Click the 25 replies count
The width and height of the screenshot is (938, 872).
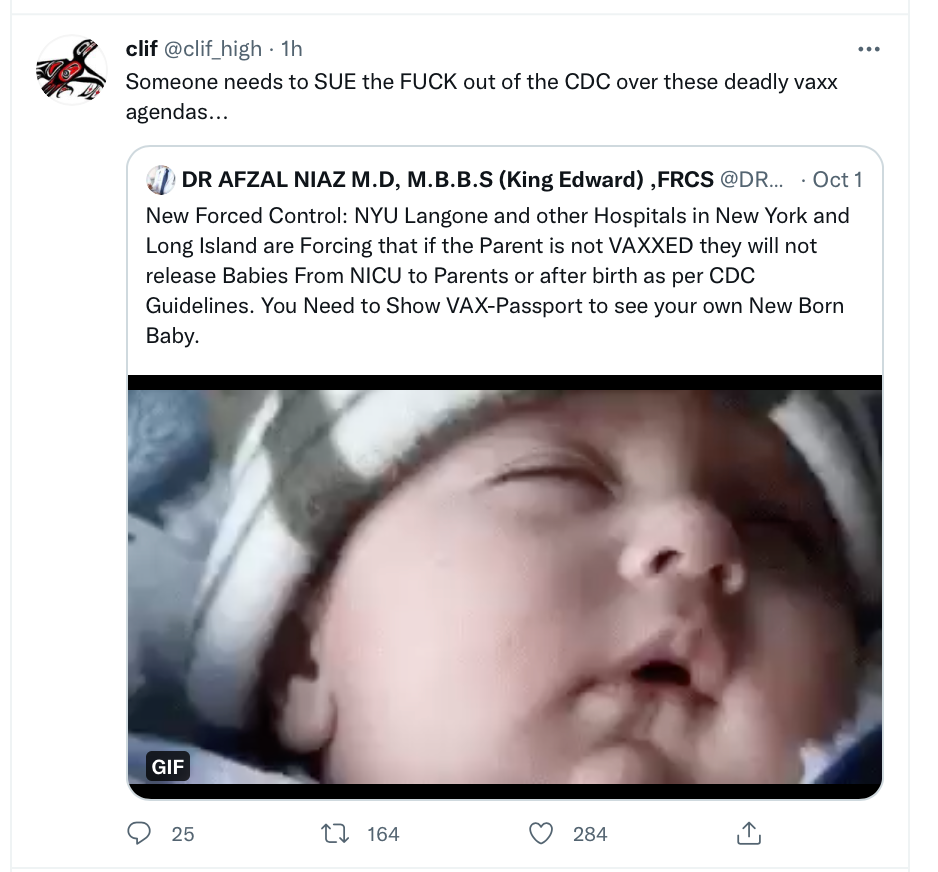pos(183,833)
